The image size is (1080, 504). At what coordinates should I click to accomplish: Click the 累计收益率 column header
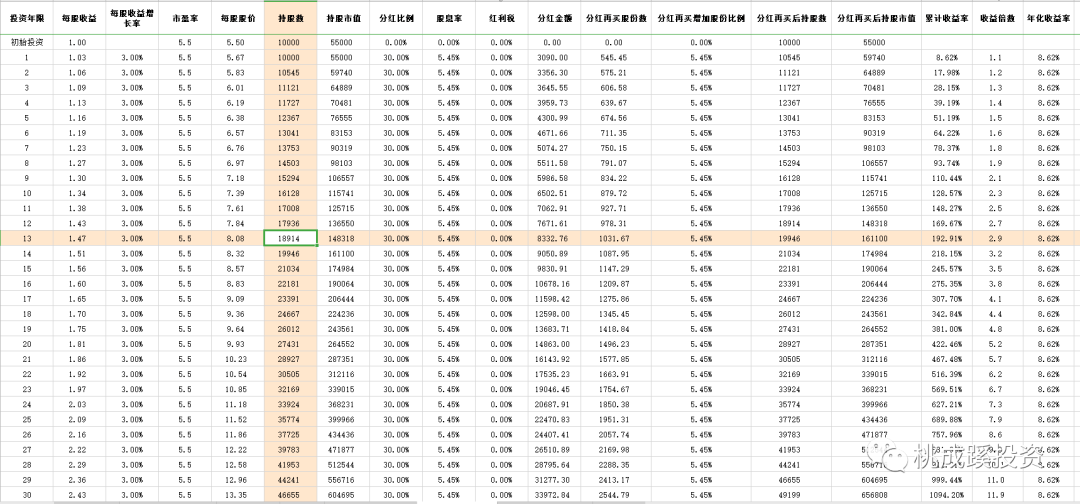[948, 19]
